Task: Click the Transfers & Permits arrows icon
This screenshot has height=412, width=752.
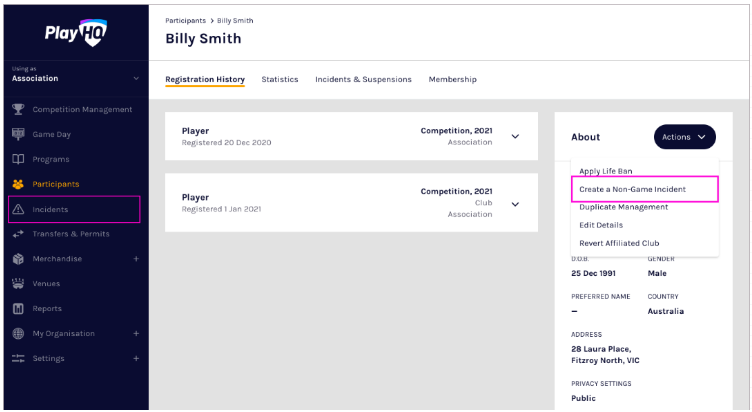Action: click(18, 234)
